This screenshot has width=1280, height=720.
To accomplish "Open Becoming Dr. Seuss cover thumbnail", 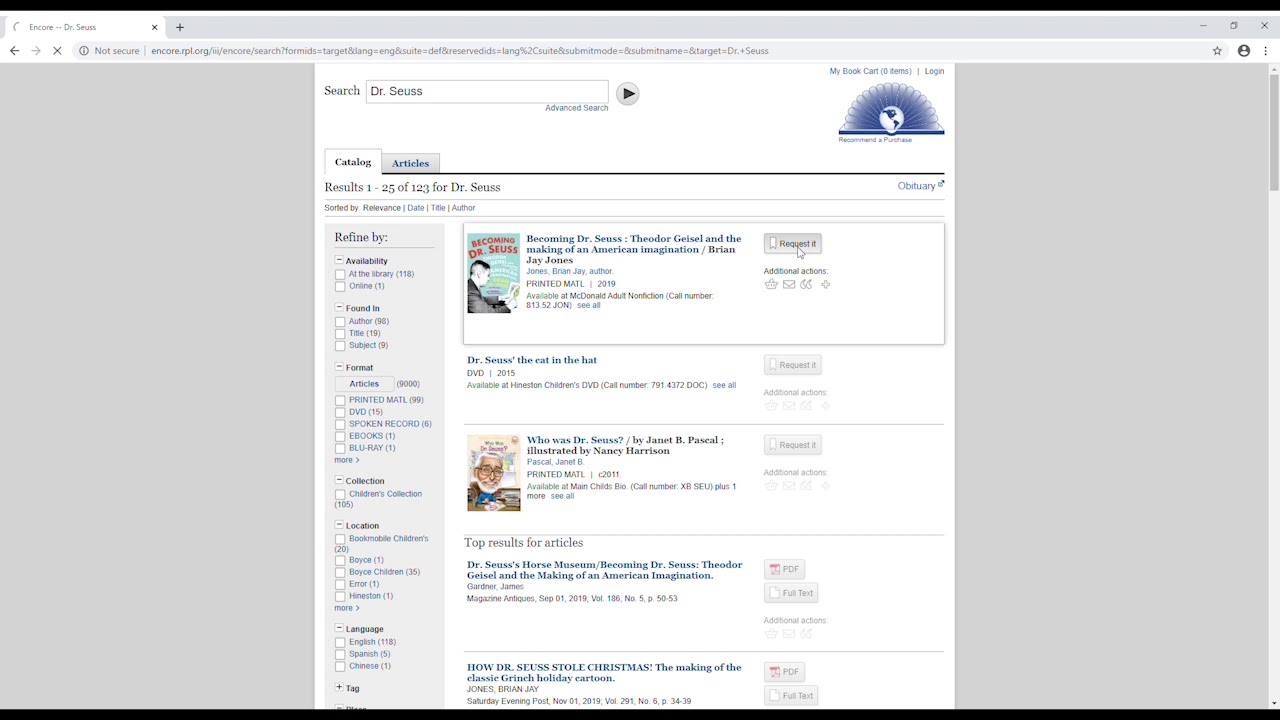I will pos(494,273).
